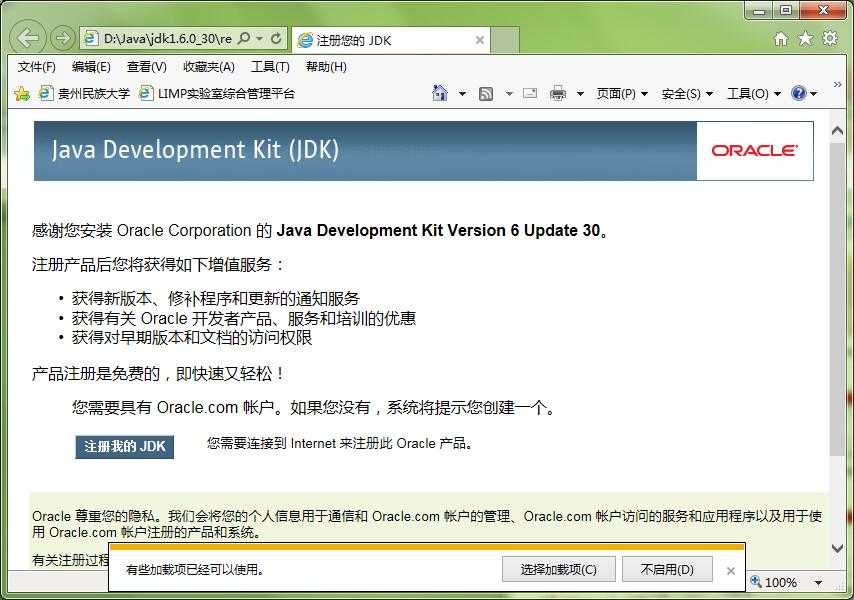This screenshot has height=600, width=854.
Task: Click the 注册我的 JDK button
Action: (x=125, y=446)
